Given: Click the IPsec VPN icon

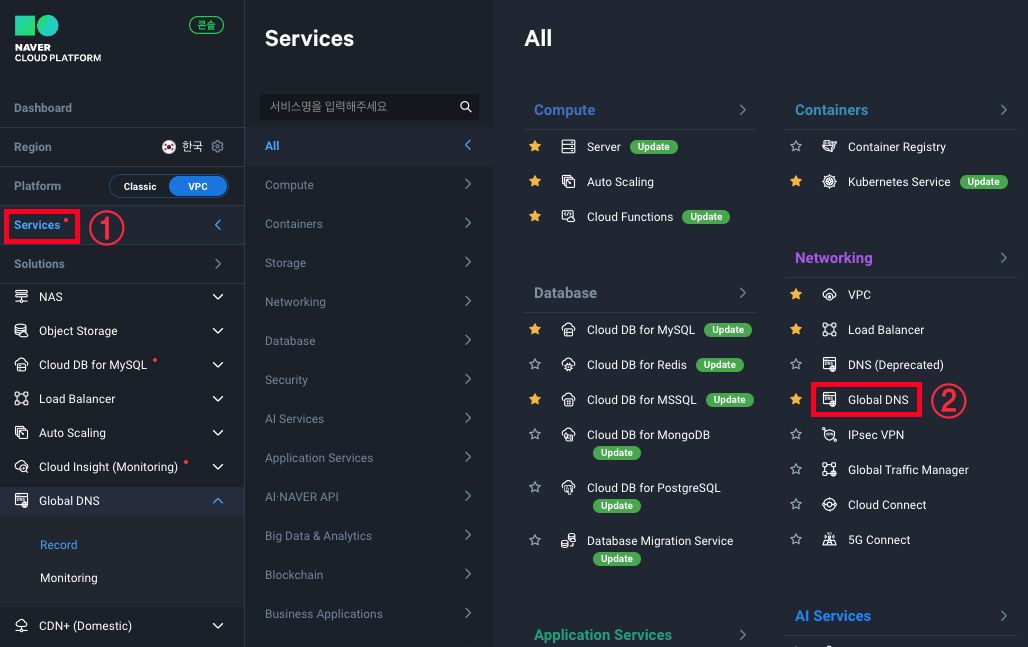Looking at the screenshot, I should (x=829, y=434).
